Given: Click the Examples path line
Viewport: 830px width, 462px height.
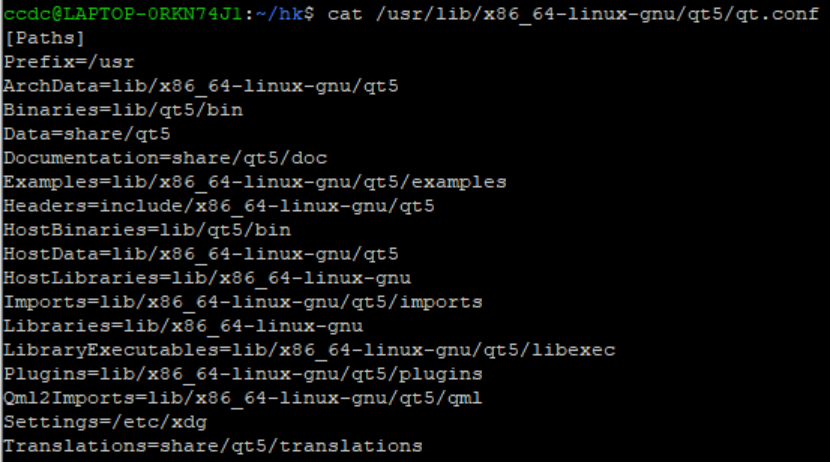Looking at the screenshot, I should pyautogui.click(x=255, y=182).
